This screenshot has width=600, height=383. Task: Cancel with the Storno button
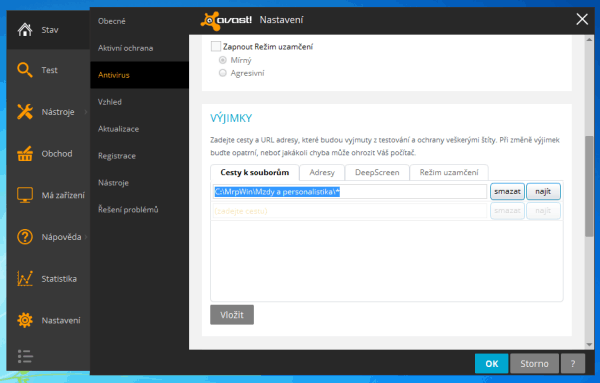534,363
